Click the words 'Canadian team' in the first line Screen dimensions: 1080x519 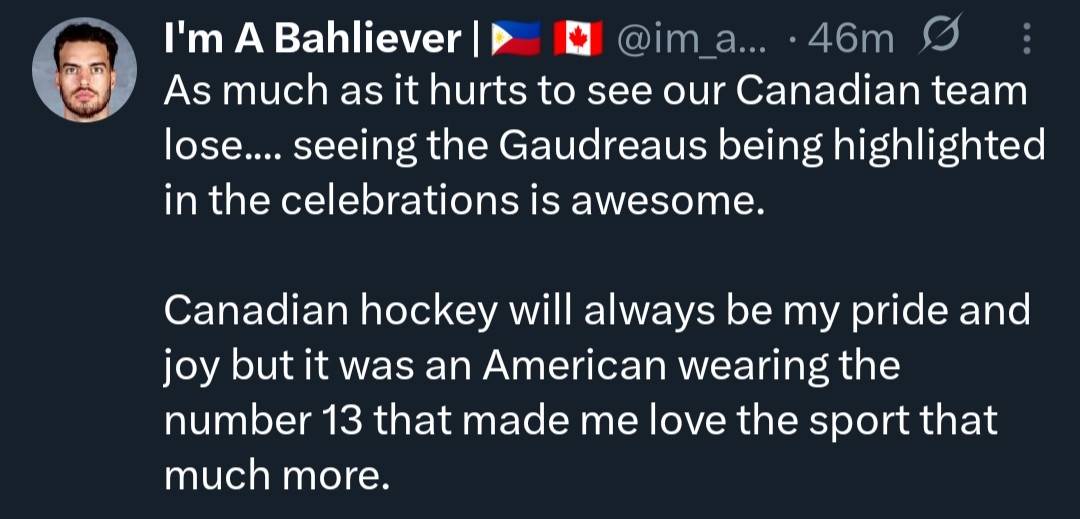point(882,93)
